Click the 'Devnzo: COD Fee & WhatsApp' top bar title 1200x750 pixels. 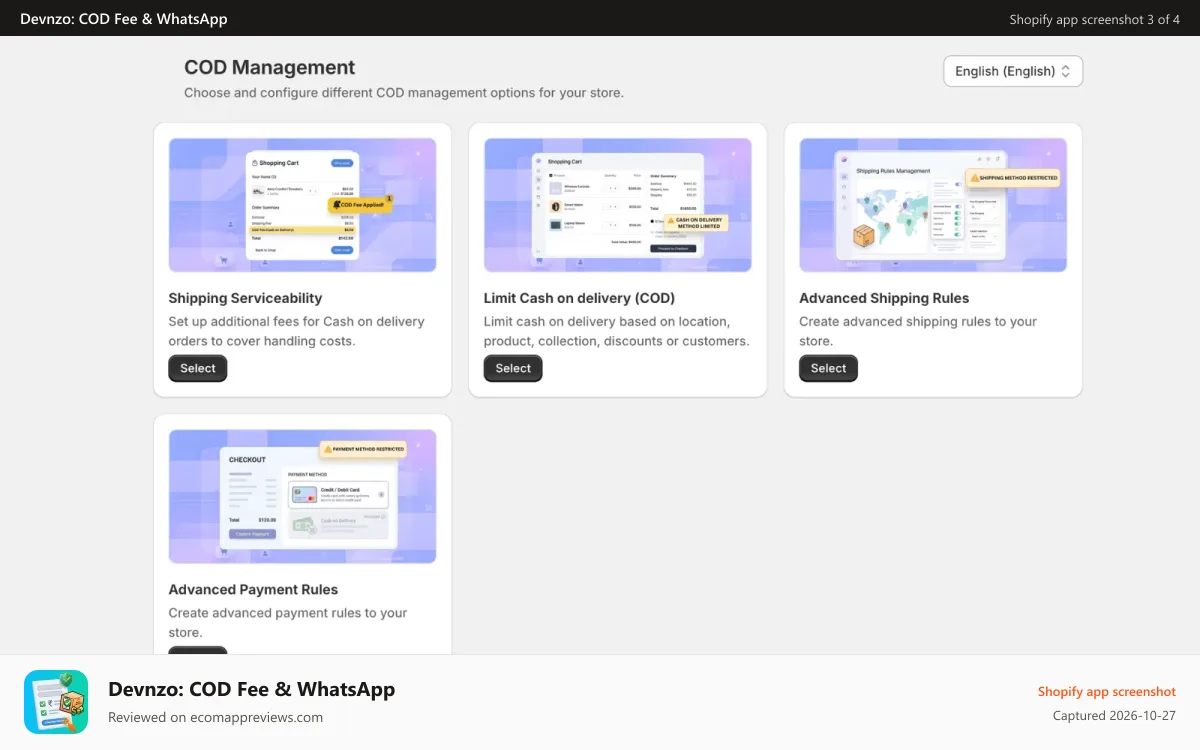coord(124,18)
